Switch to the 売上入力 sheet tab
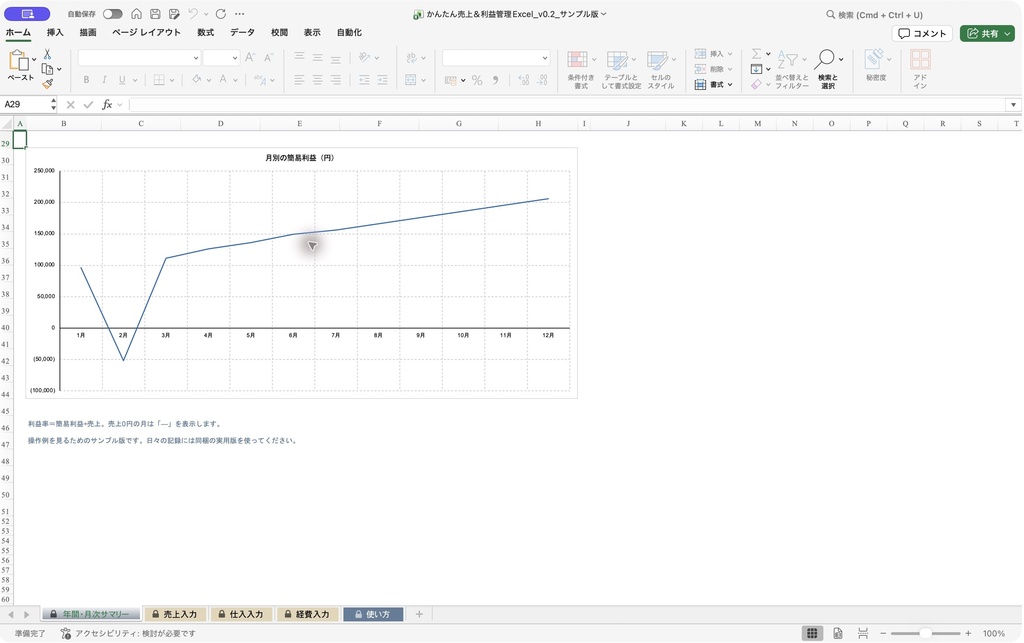Image resolution: width=1024 pixels, height=643 pixels. [x=175, y=614]
